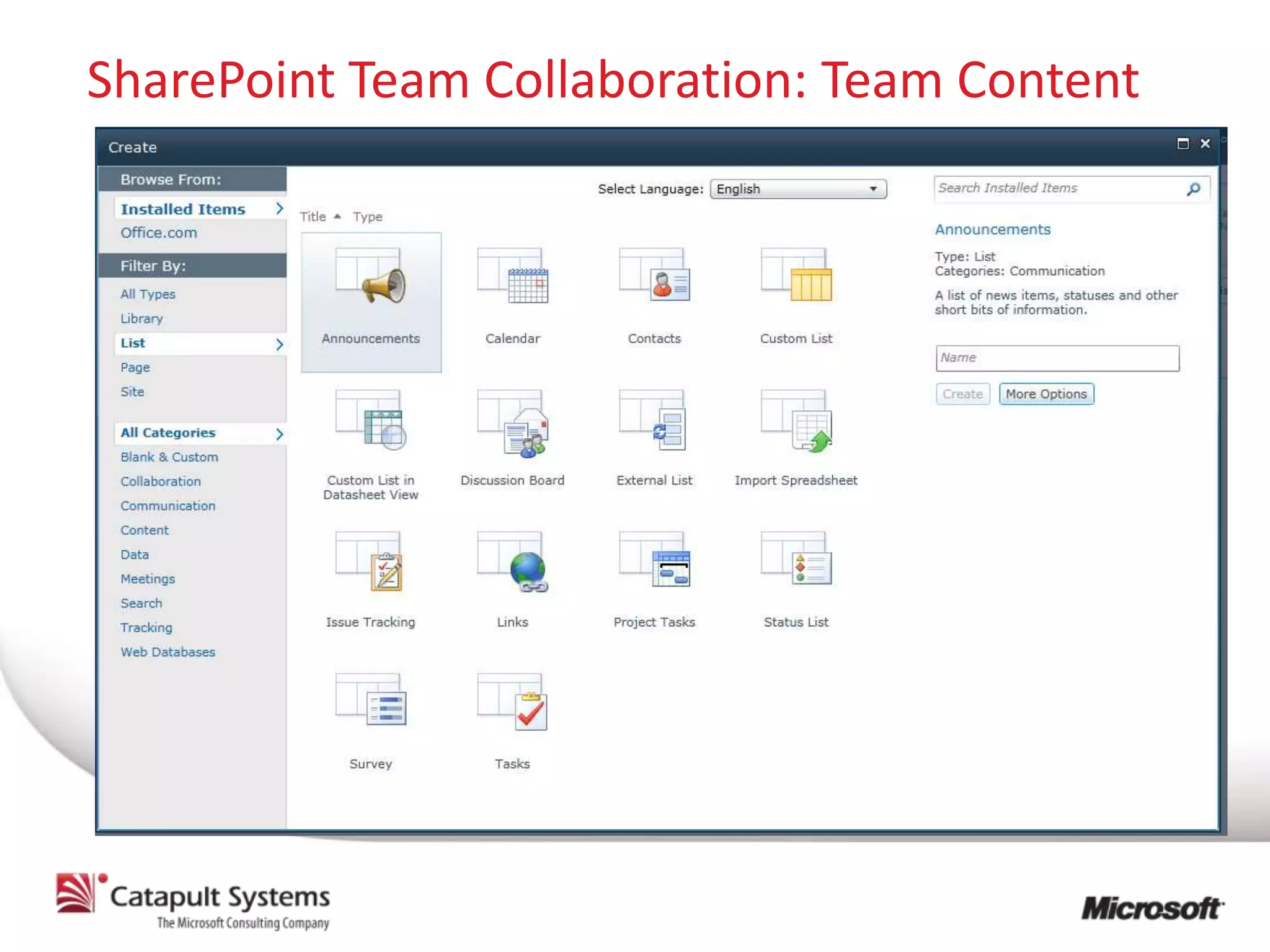Image resolution: width=1270 pixels, height=952 pixels.
Task: Select the Discussion Board template icon
Action: [x=513, y=423]
